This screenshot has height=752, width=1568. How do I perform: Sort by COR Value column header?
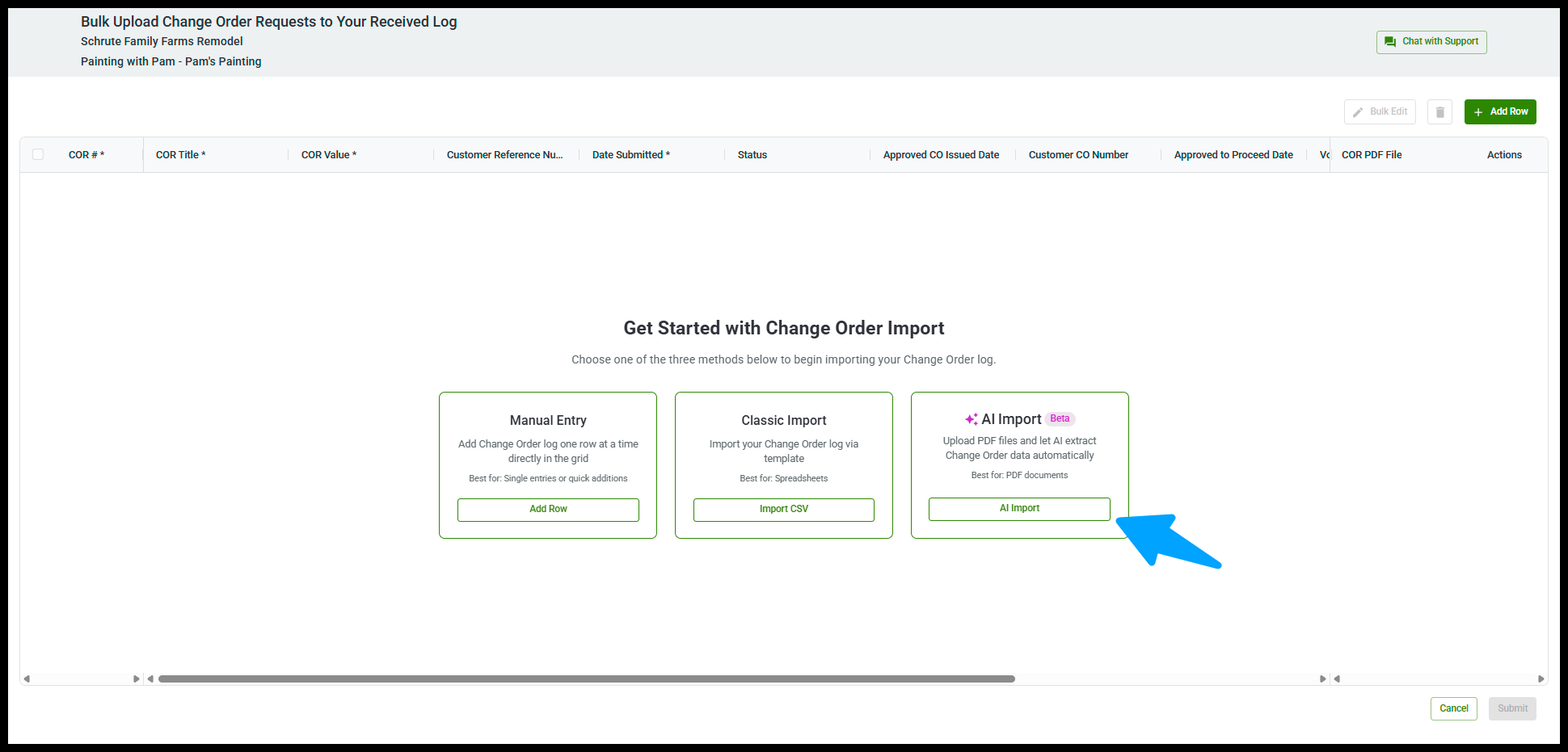click(x=329, y=155)
